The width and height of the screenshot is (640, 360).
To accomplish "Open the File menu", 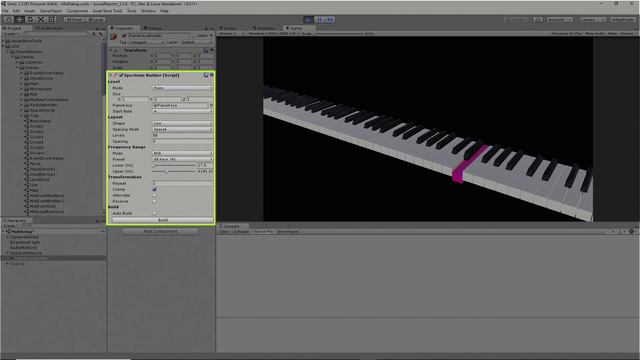I will (x=5, y=11).
